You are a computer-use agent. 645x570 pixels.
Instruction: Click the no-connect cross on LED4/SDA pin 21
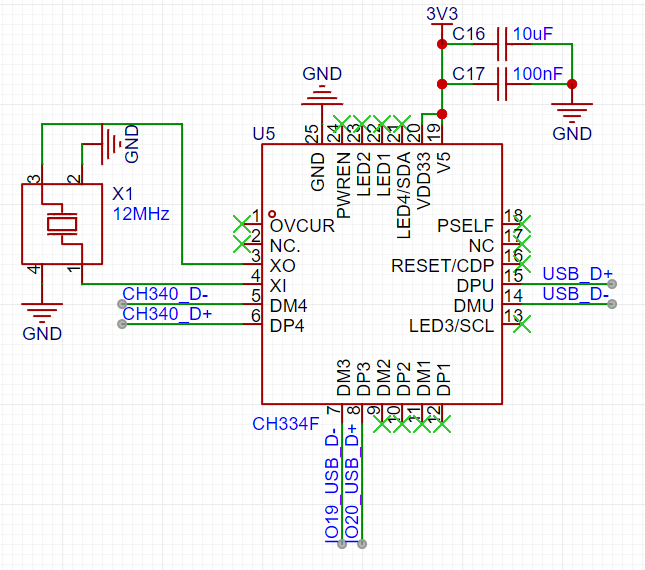(402, 124)
